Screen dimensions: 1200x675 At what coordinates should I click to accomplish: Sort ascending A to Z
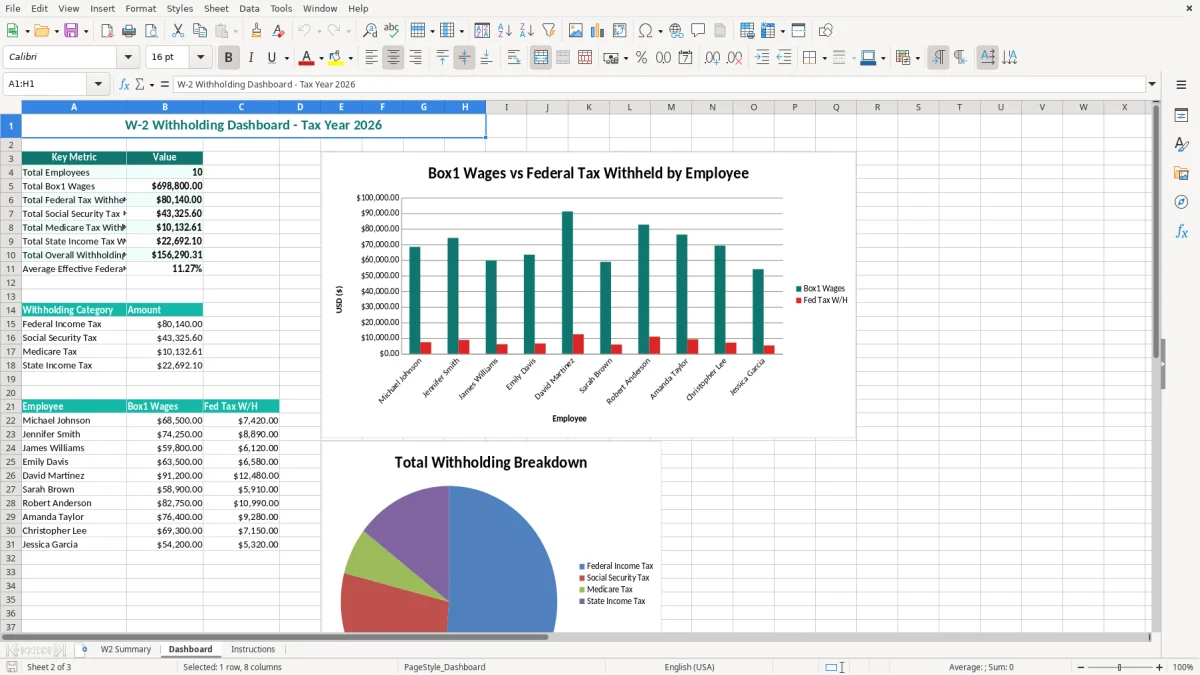pyautogui.click(x=504, y=31)
